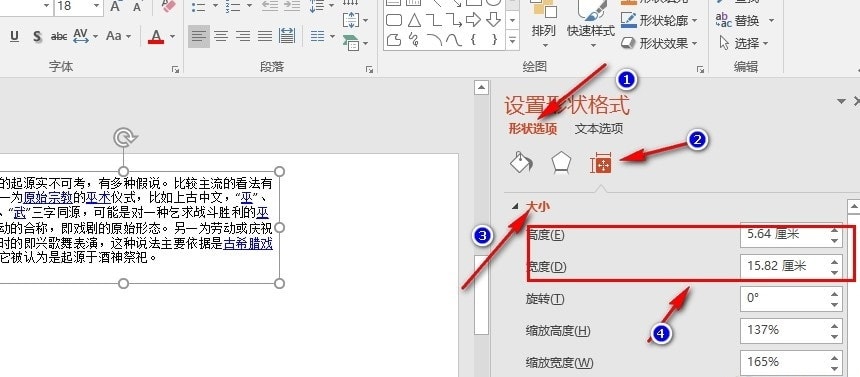The height and width of the screenshot is (377, 860).
Task: Apply text shadow with S button
Action: 37,37
